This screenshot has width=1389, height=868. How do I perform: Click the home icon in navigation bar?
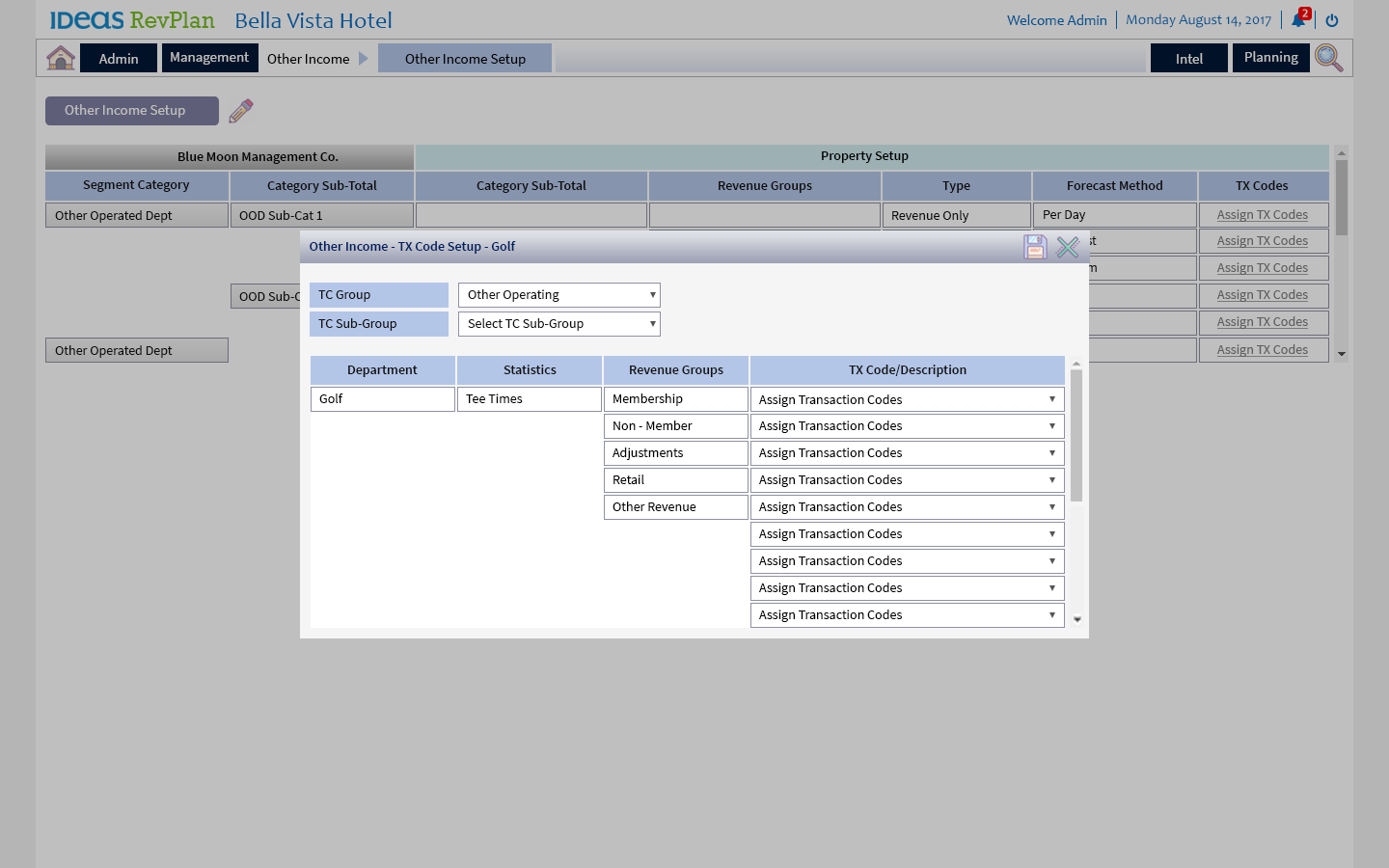[x=61, y=58]
